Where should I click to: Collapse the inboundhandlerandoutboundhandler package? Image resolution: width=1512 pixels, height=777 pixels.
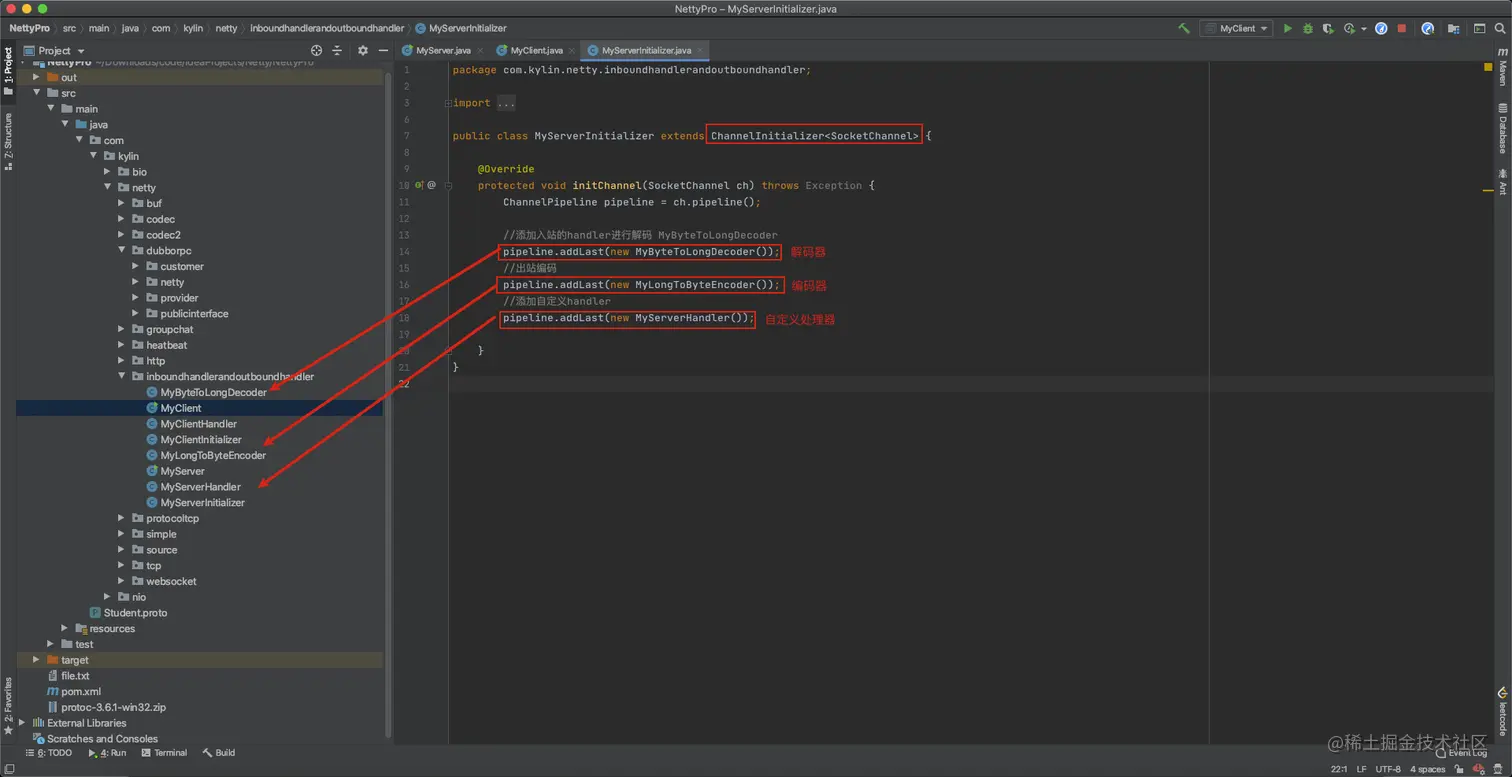click(x=122, y=376)
